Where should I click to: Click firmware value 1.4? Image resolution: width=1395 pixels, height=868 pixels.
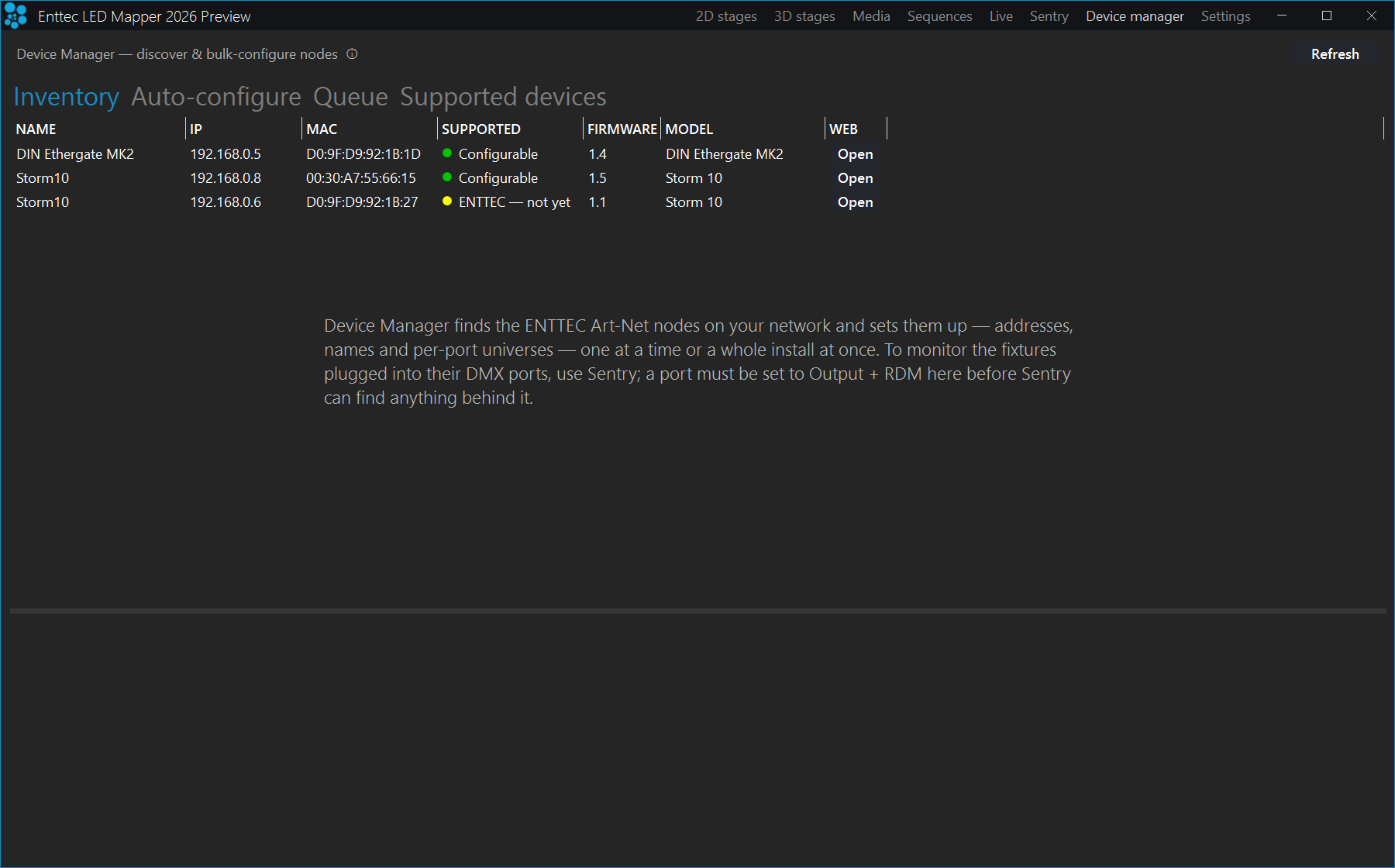click(x=598, y=154)
